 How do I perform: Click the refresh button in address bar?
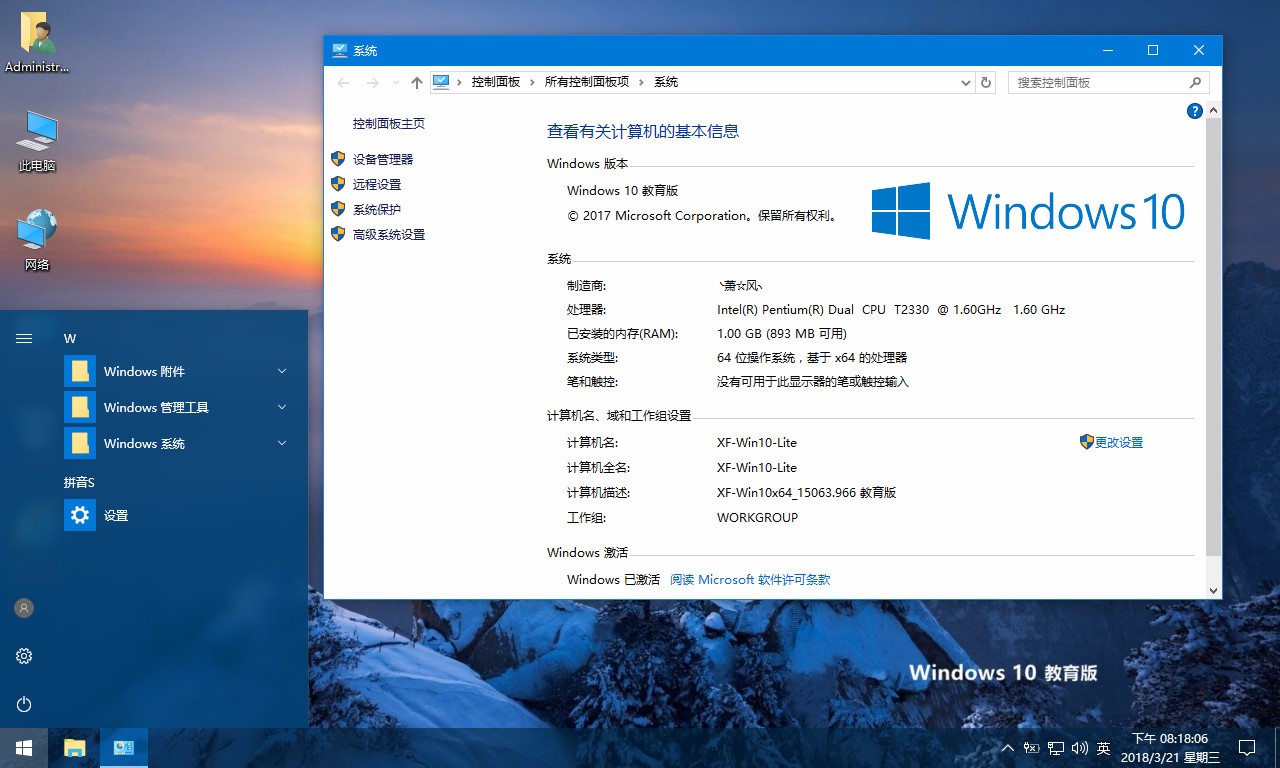click(986, 82)
